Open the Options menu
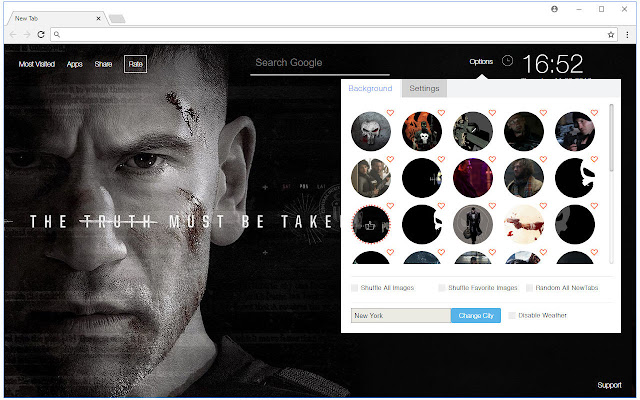The width and height of the screenshot is (640, 400). click(x=481, y=62)
